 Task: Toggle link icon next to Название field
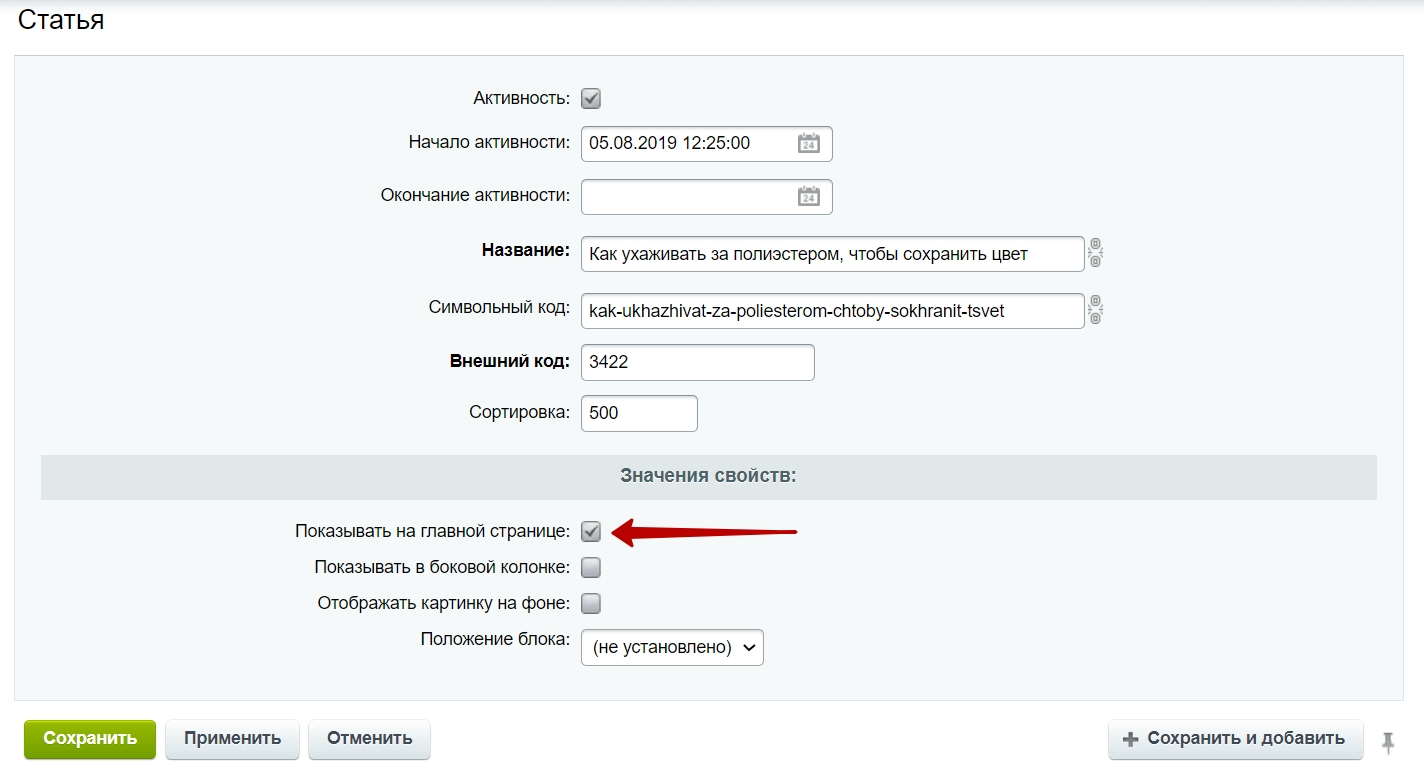1096,253
